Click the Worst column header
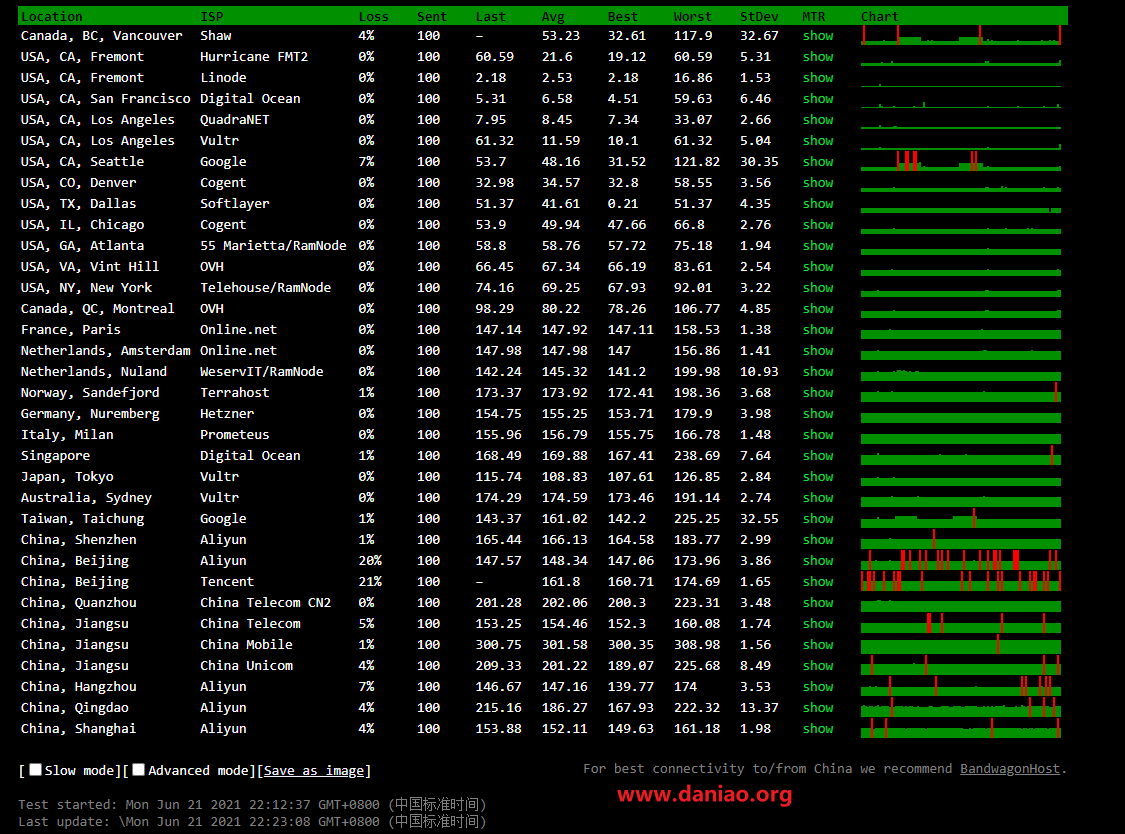This screenshot has height=834, width=1125. click(692, 16)
